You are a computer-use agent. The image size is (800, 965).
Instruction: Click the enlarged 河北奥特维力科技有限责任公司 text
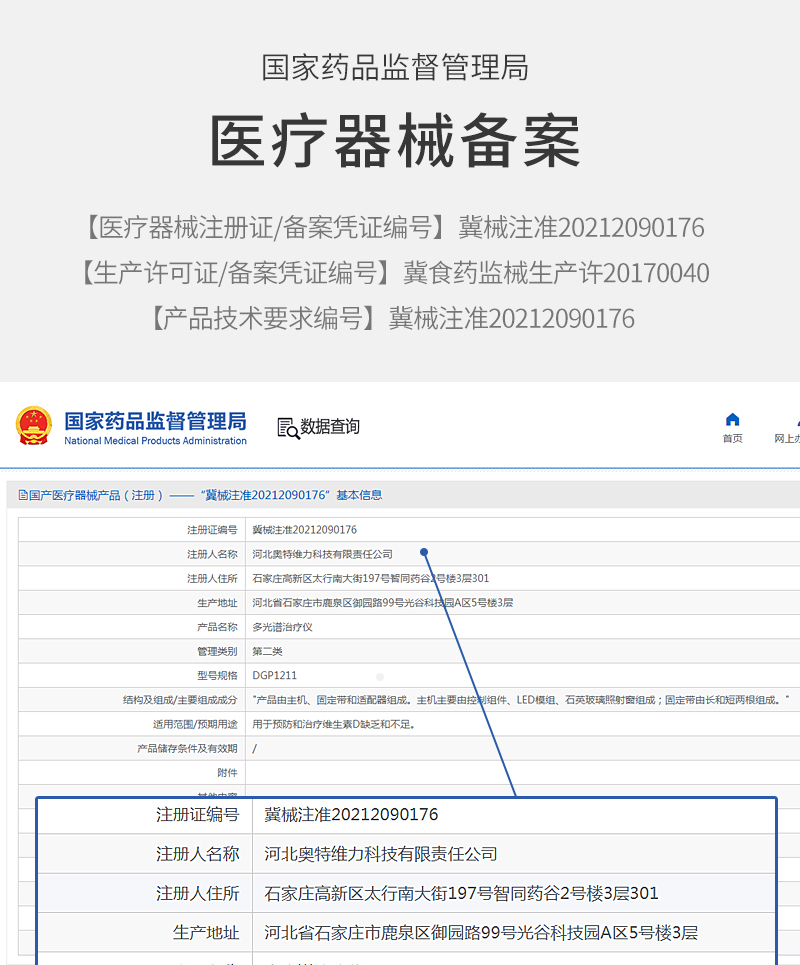coord(380,854)
